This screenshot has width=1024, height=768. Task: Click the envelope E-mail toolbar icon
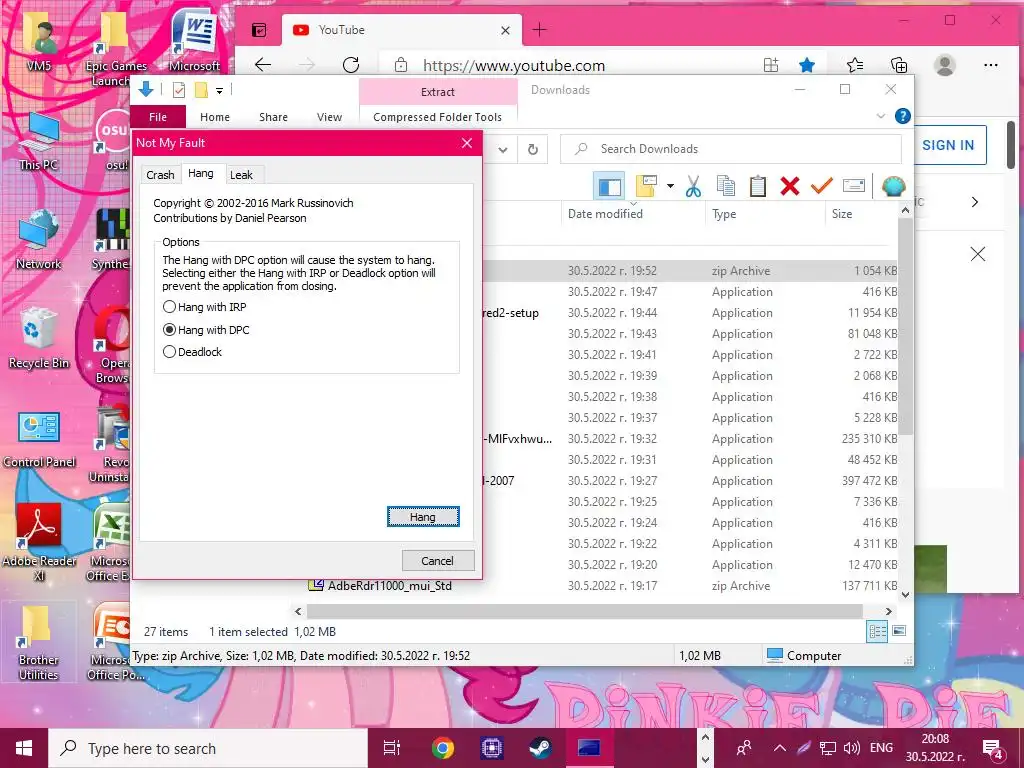pos(854,186)
